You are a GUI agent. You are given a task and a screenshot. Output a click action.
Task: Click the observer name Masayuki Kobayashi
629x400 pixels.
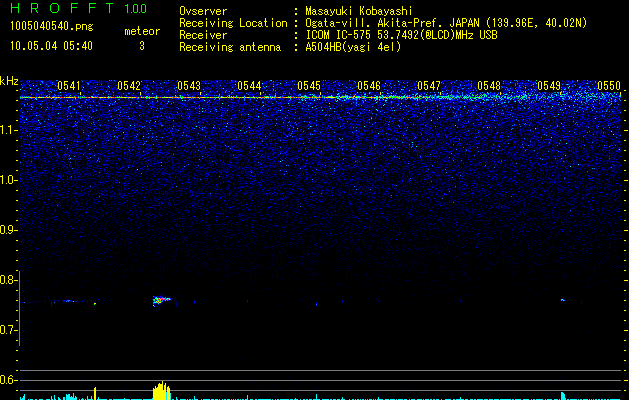coord(359,11)
